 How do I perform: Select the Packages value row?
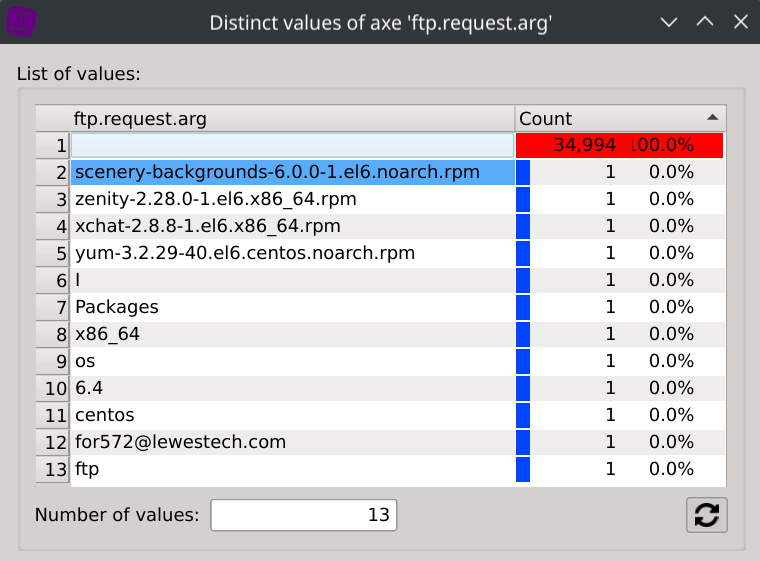(117, 307)
